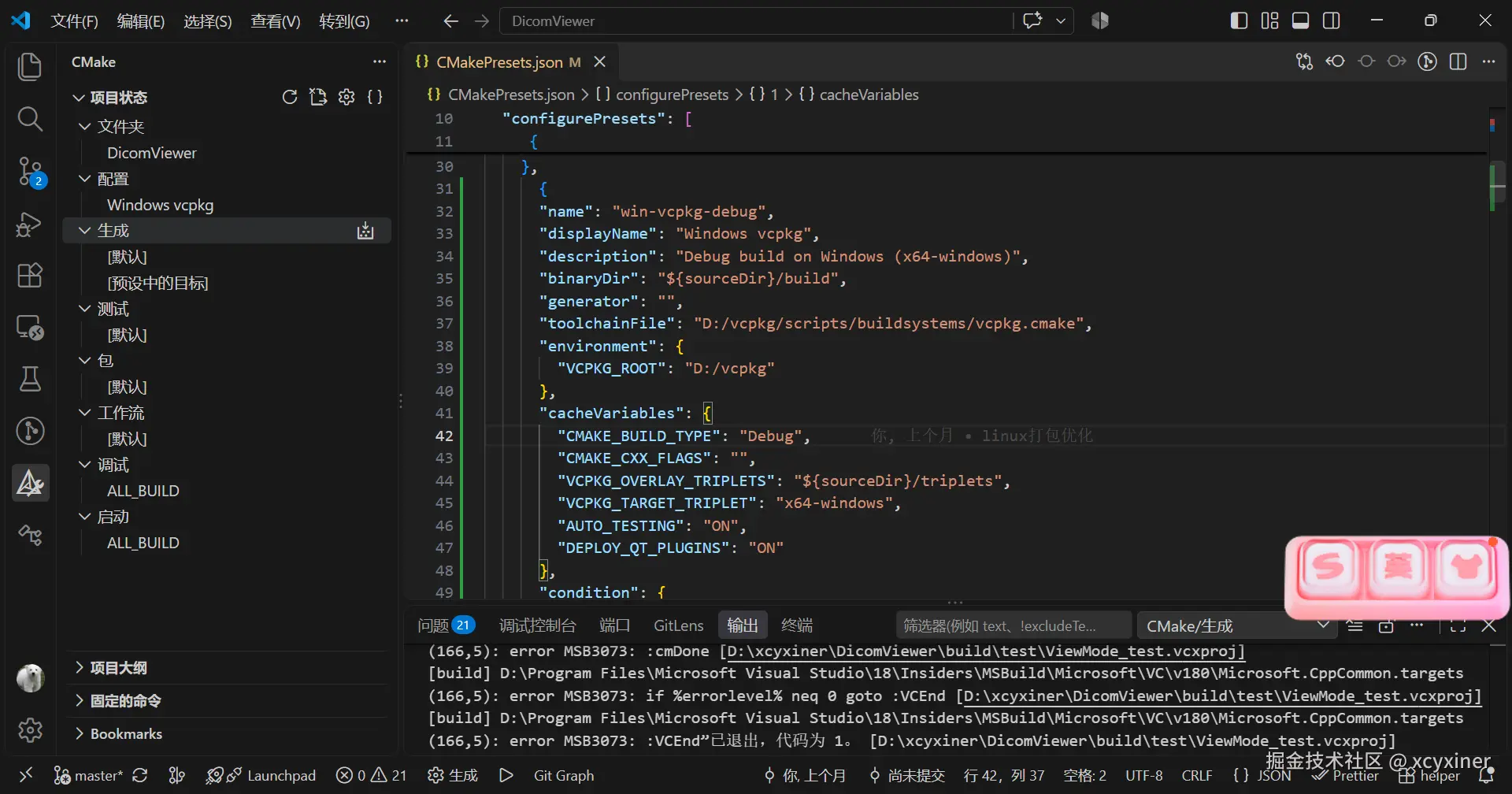Close the CMakePresets.json editor tab

[599, 61]
